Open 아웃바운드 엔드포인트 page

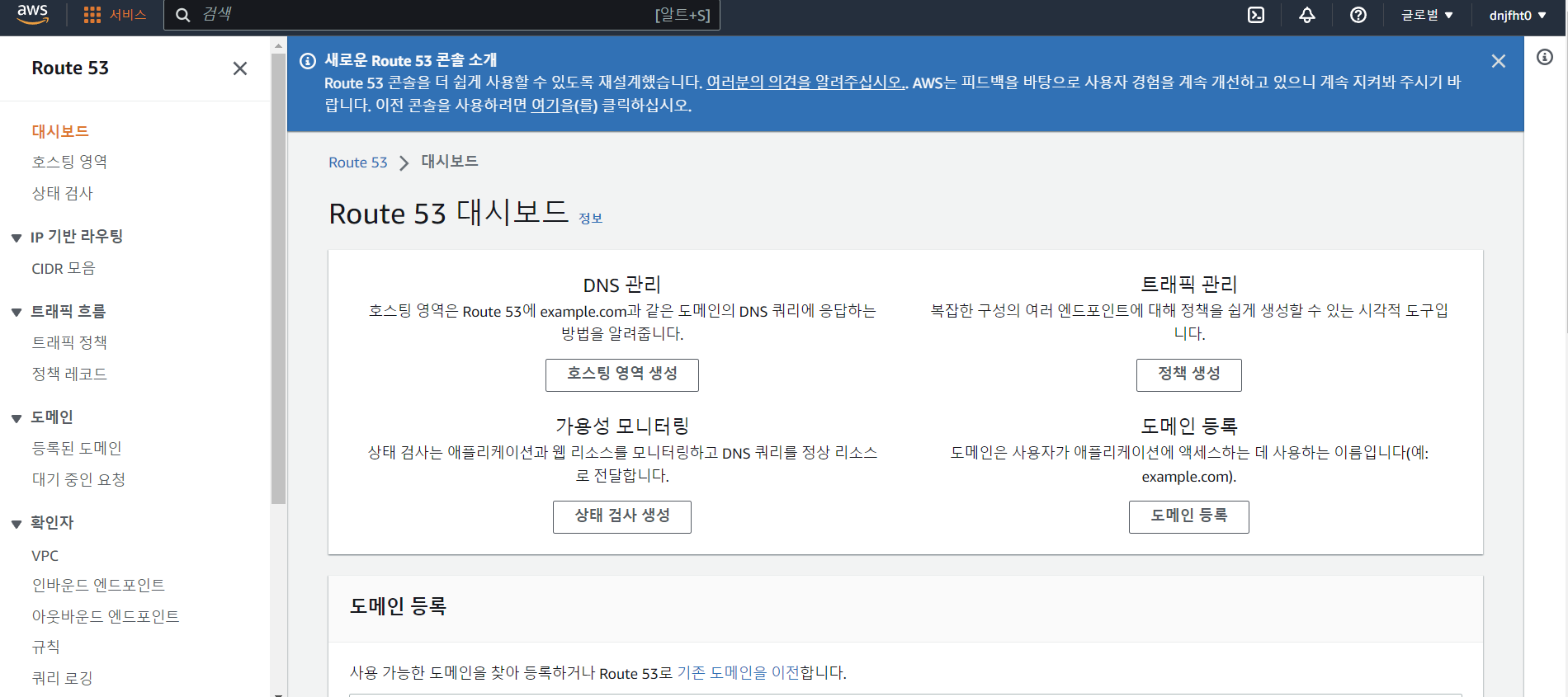[x=106, y=616]
